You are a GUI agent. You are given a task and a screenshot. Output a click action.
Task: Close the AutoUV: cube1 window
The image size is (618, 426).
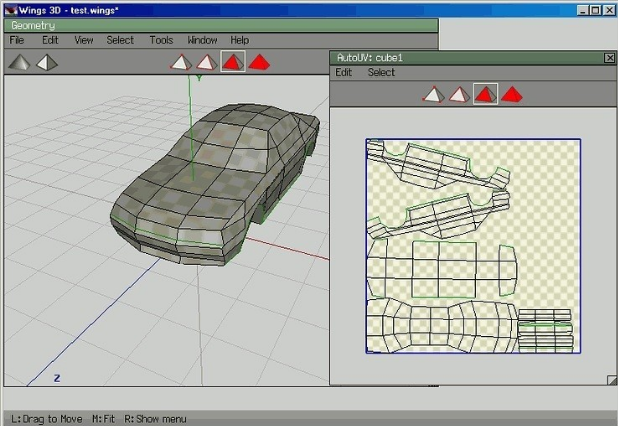(x=609, y=58)
